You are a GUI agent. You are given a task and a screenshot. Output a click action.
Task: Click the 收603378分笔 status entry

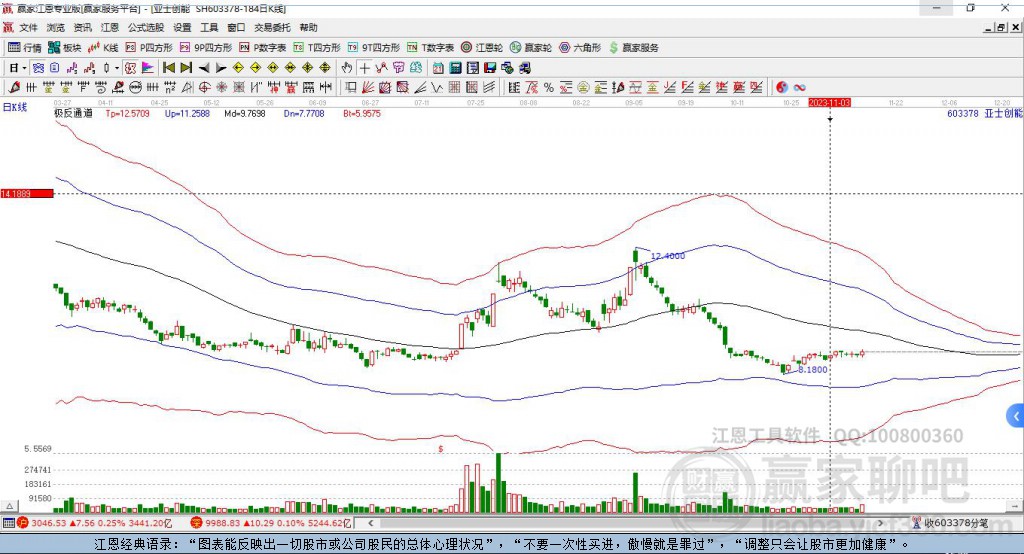[x=950, y=523]
